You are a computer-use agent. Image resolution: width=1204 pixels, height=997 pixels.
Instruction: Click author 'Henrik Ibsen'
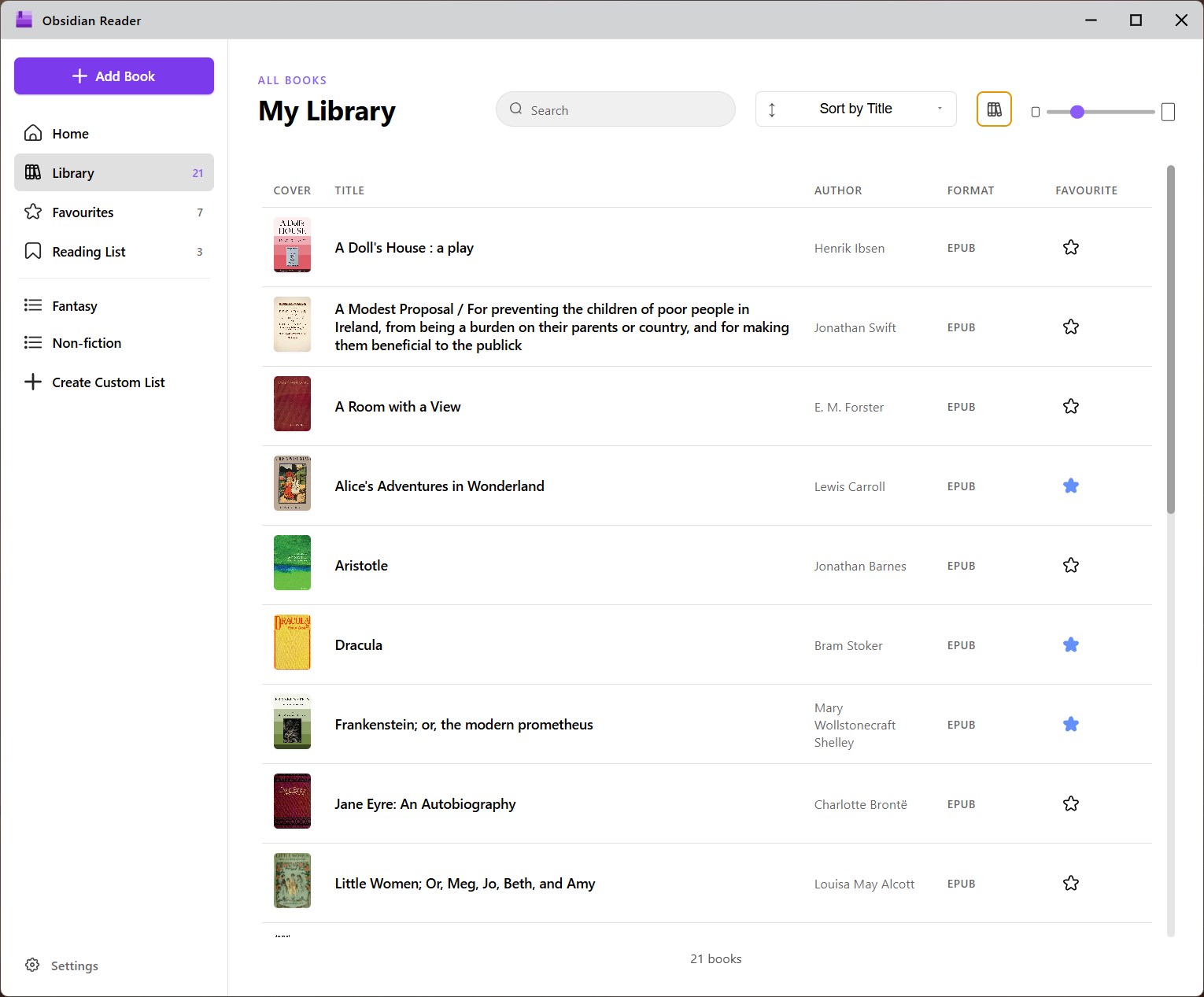click(849, 249)
